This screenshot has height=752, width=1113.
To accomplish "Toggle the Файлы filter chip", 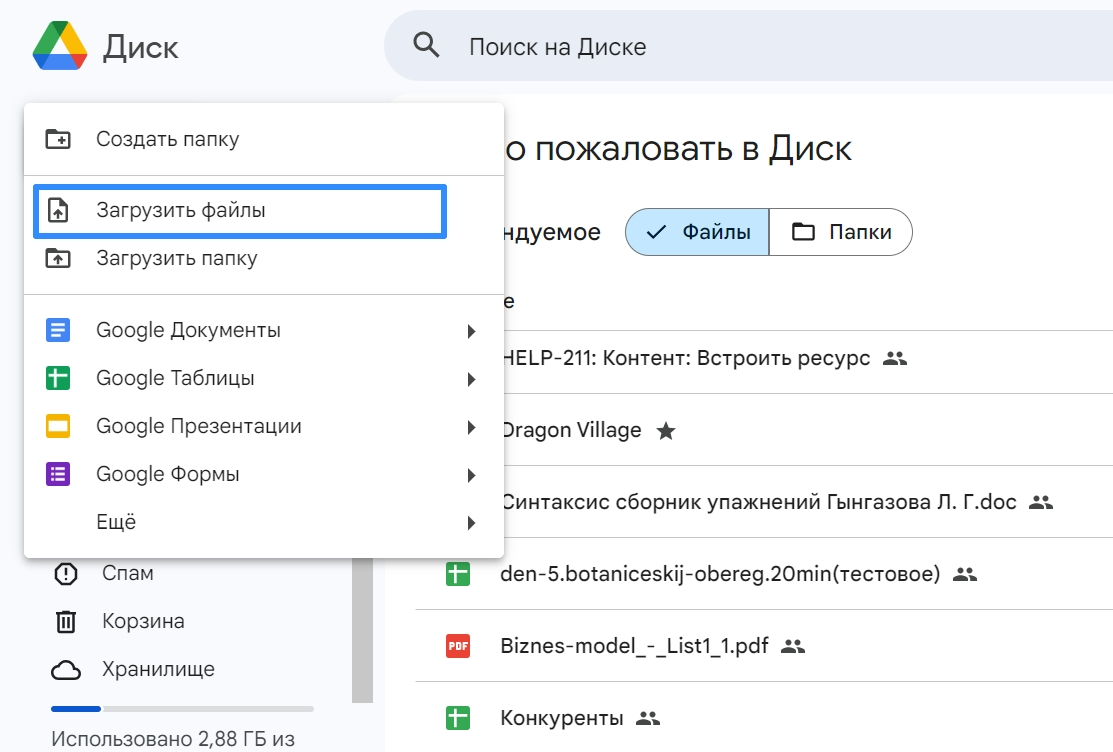I will (697, 232).
